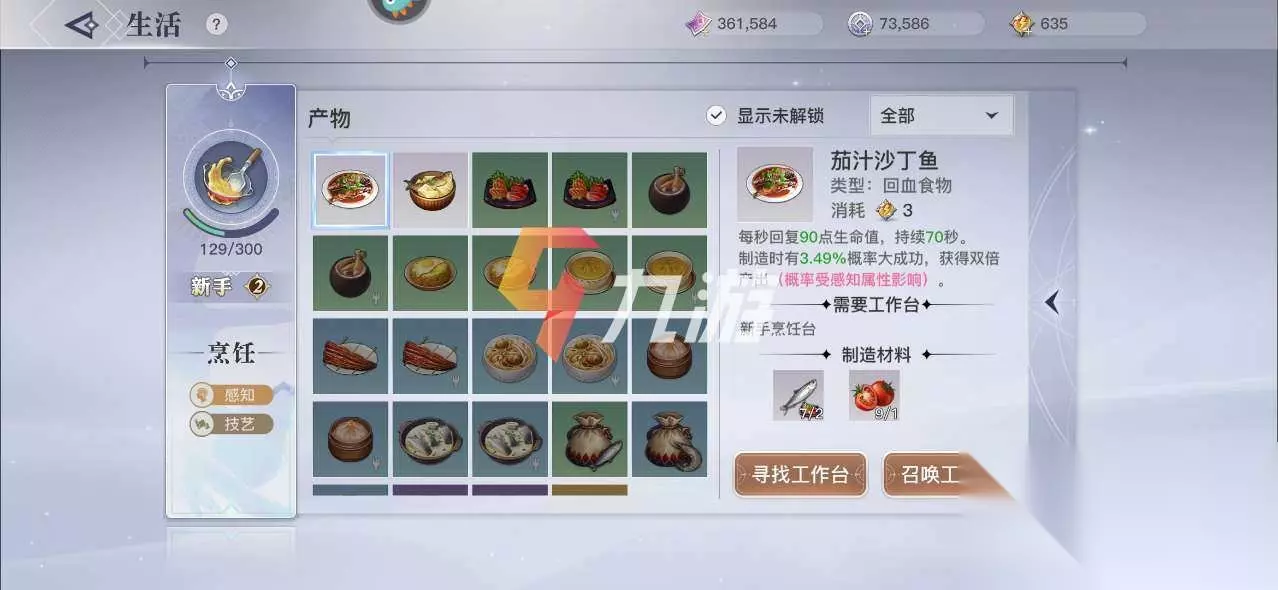The width and height of the screenshot is (1278, 590).
Task: Tap the gold energy currency 635 icon
Action: pyautogui.click(x=1022, y=24)
